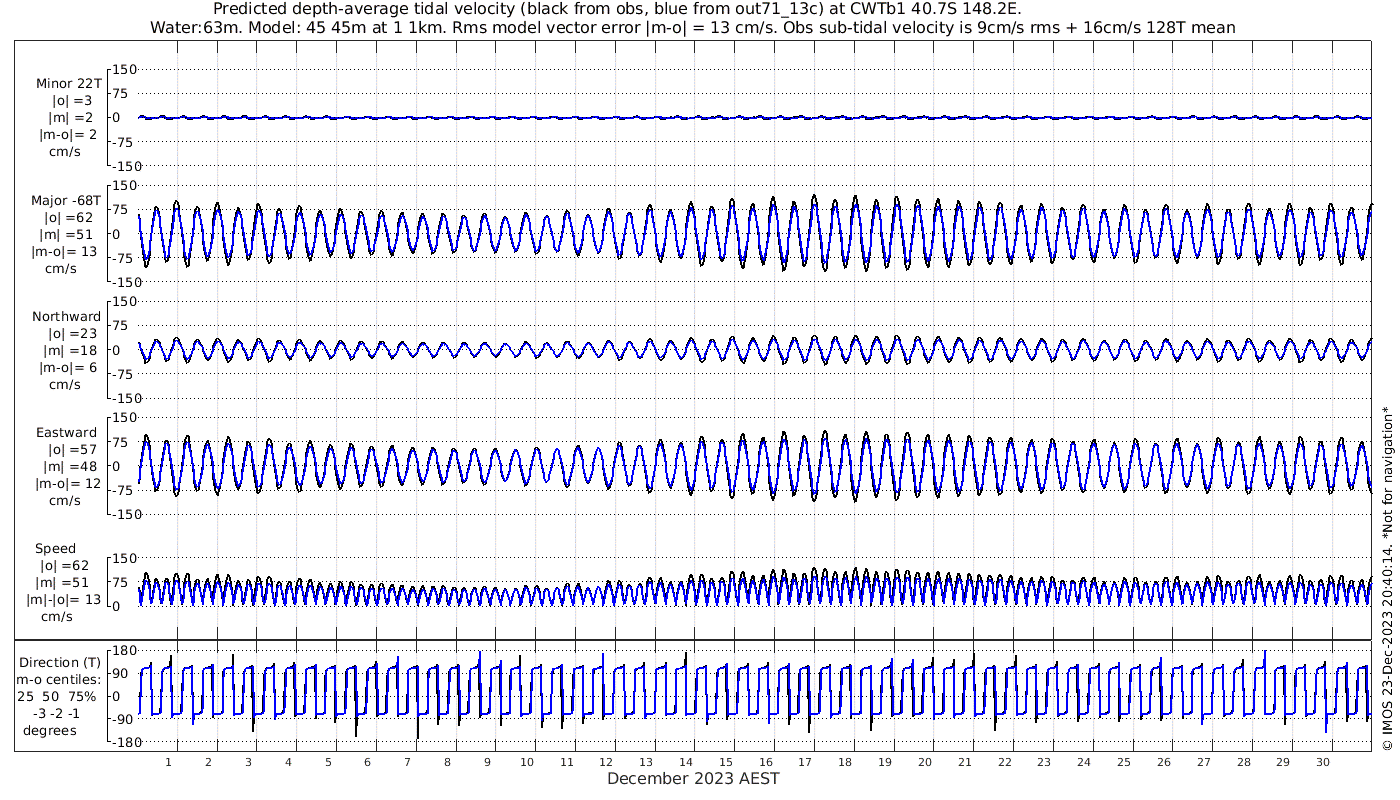Select the 'Direction (T)' panel label

point(60,663)
